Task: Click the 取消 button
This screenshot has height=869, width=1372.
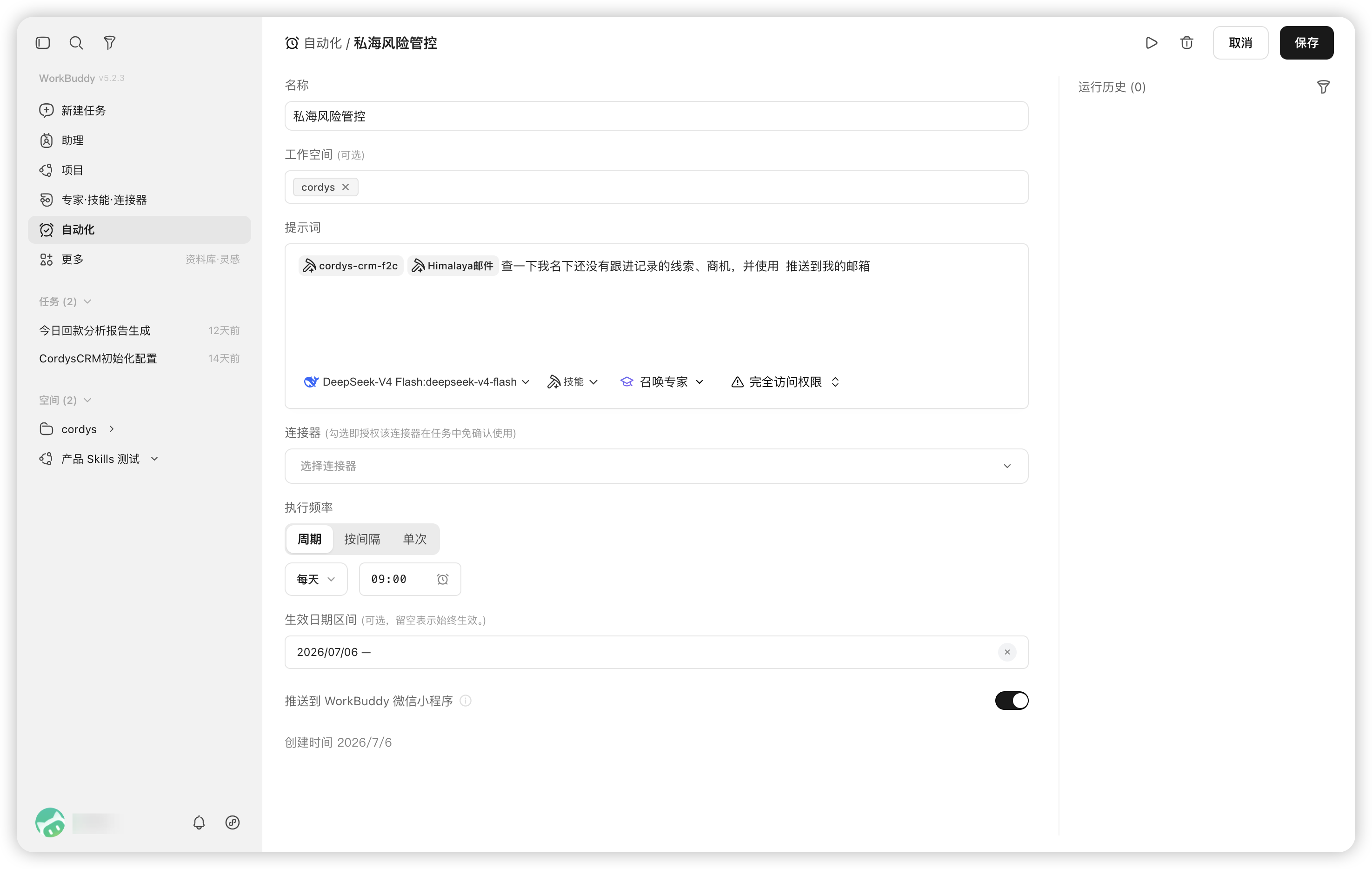Action: tap(1240, 43)
